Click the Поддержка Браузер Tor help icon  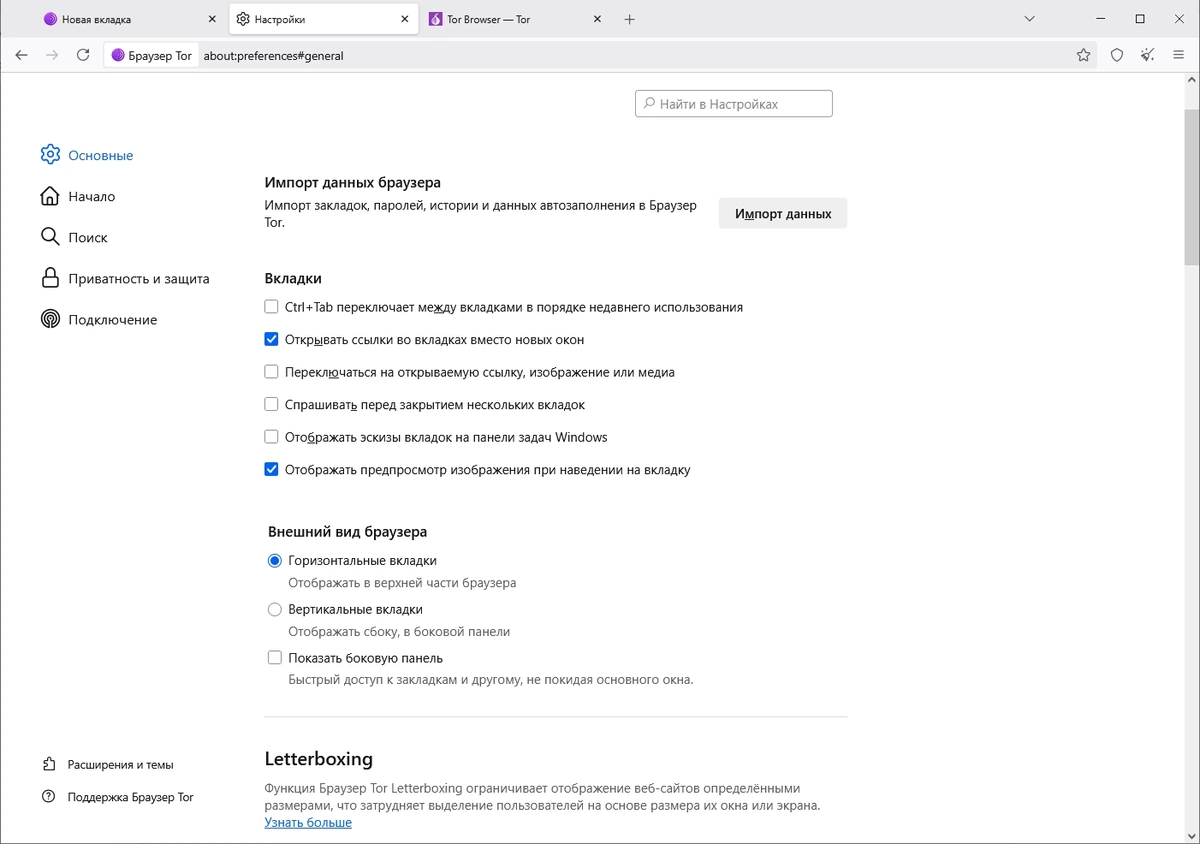[x=49, y=797]
